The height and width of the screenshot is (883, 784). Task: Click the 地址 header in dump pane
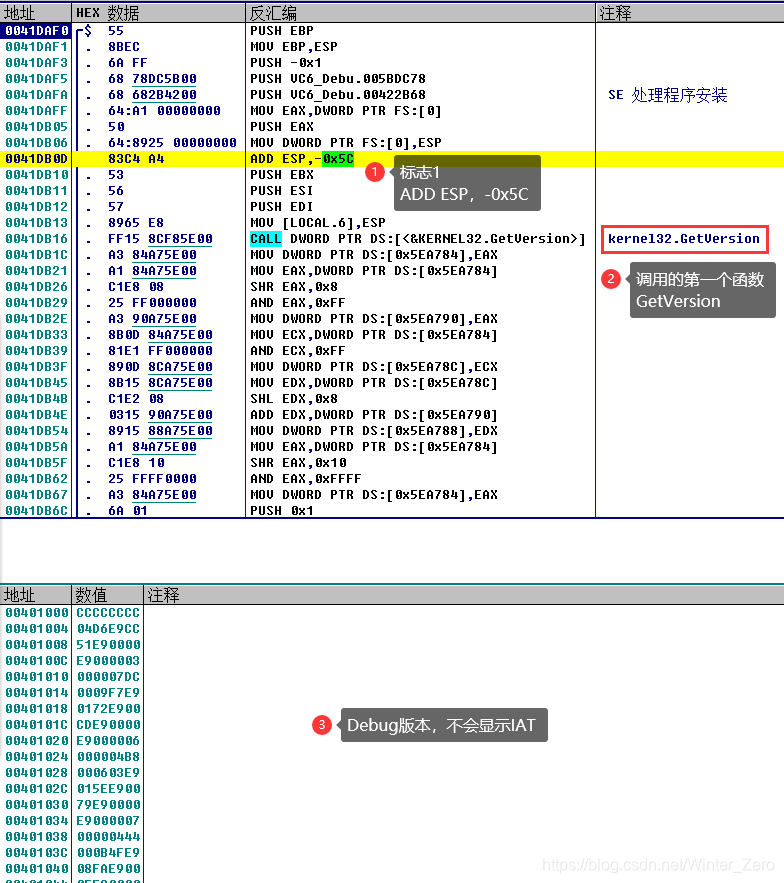click(x=35, y=595)
